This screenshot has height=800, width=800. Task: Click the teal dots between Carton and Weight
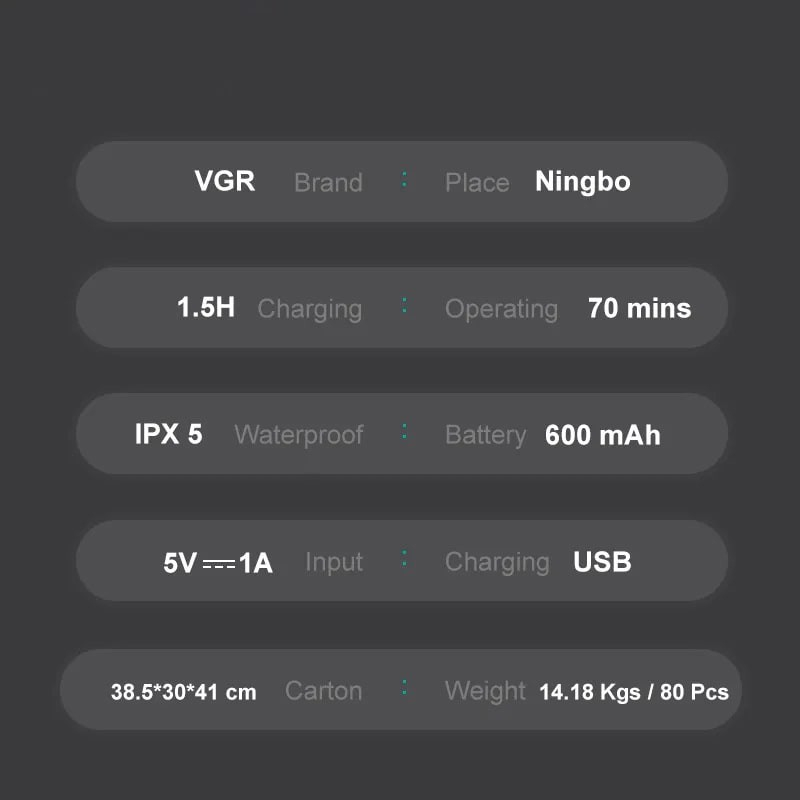pos(404,688)
